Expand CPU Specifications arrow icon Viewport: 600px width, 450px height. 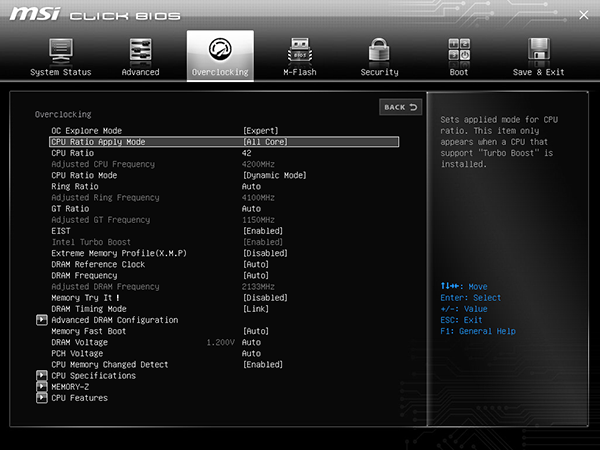click(42, 375)
